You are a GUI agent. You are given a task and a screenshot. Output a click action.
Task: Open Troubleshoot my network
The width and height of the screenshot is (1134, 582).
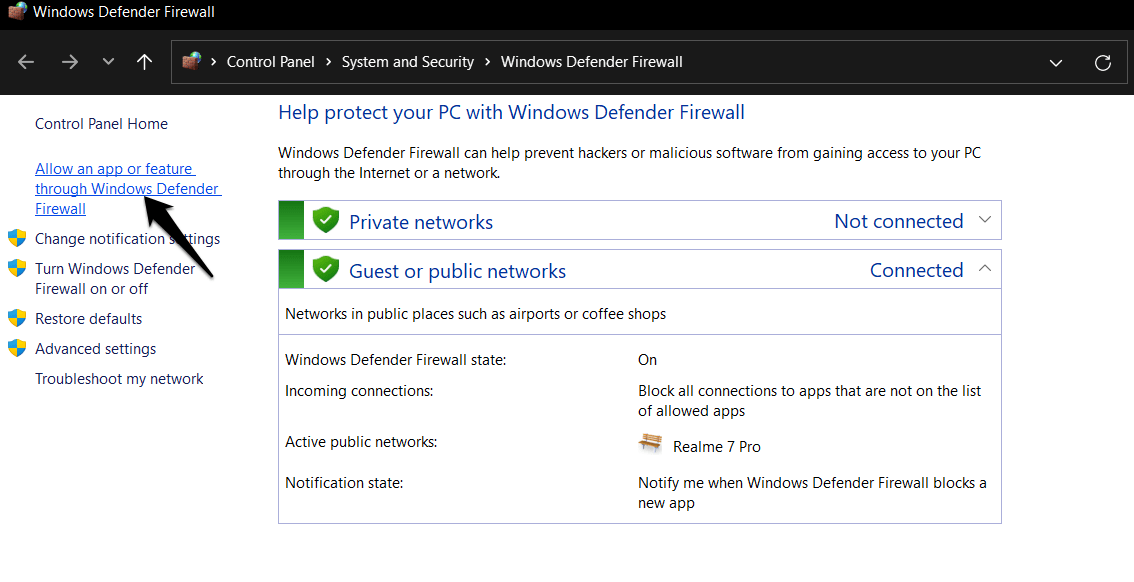point(119,378)
